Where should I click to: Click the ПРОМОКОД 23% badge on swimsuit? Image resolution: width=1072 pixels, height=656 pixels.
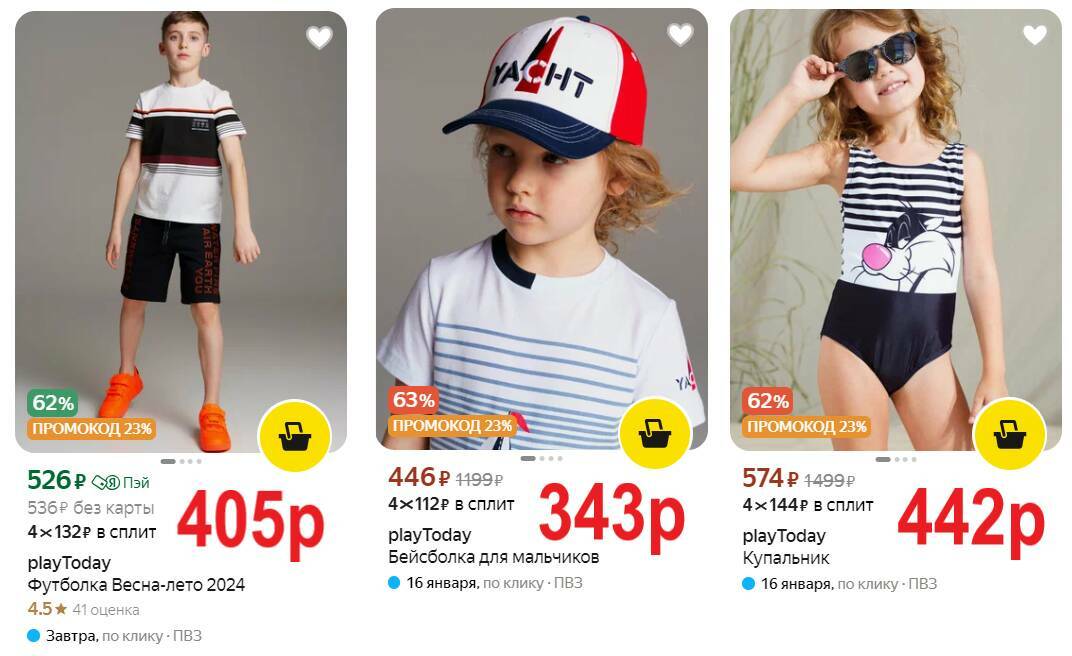coord(806,426)
